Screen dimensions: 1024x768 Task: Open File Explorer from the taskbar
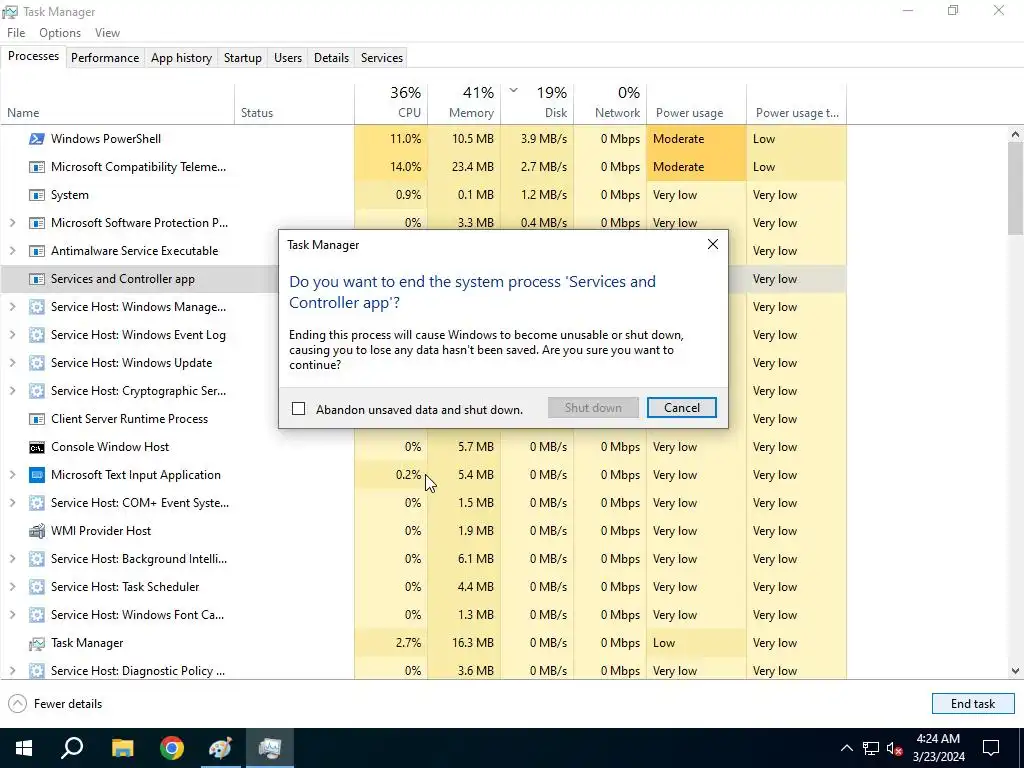122,748
